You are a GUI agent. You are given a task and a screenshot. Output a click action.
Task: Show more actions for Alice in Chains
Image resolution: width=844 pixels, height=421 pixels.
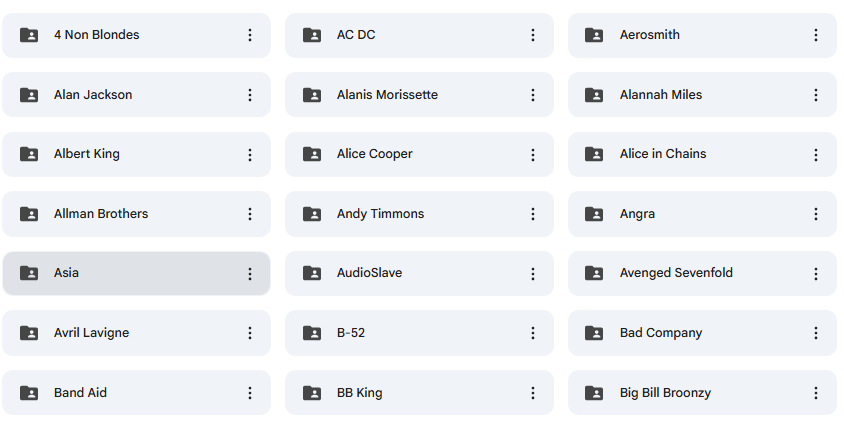[x=815, y=155]
